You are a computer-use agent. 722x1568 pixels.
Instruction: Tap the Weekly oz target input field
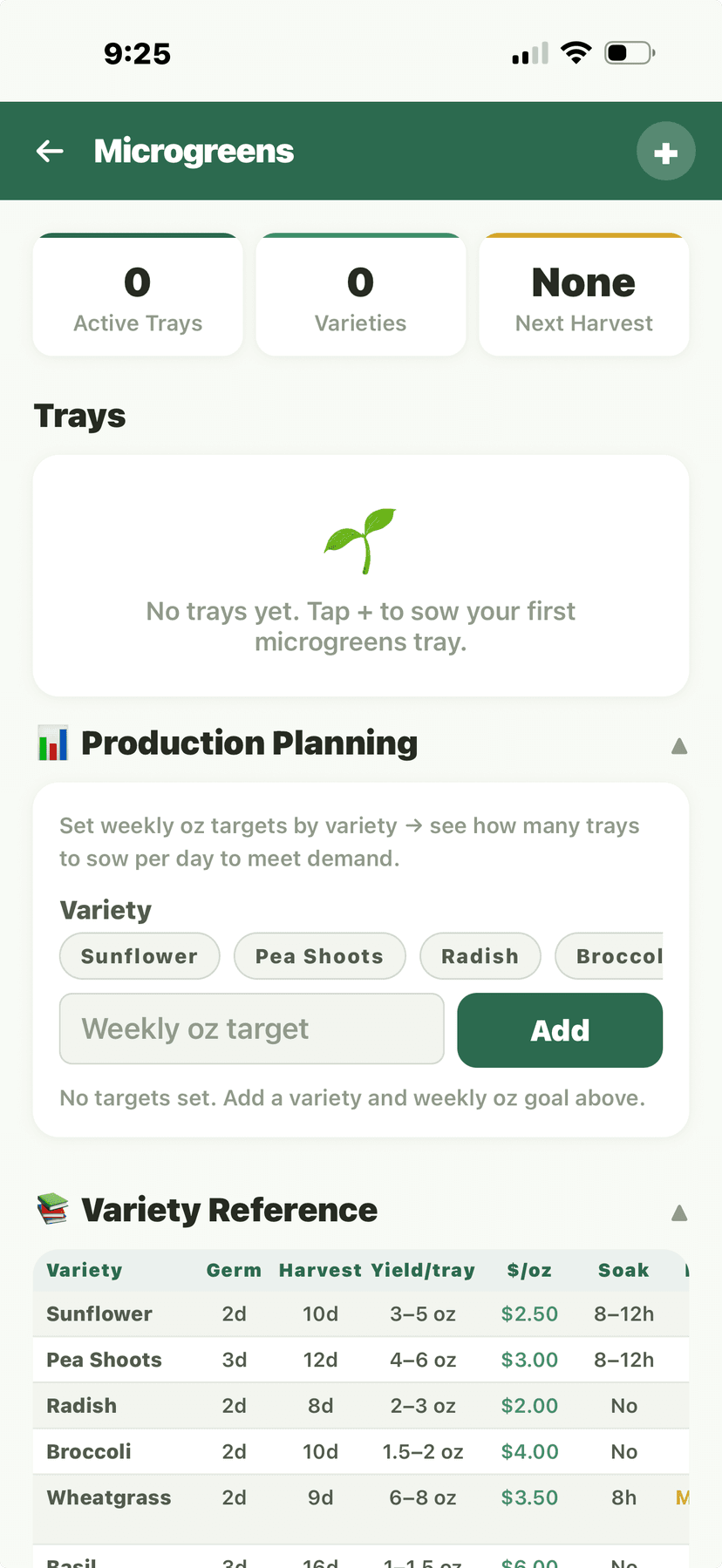click(x=251, y=1028)
